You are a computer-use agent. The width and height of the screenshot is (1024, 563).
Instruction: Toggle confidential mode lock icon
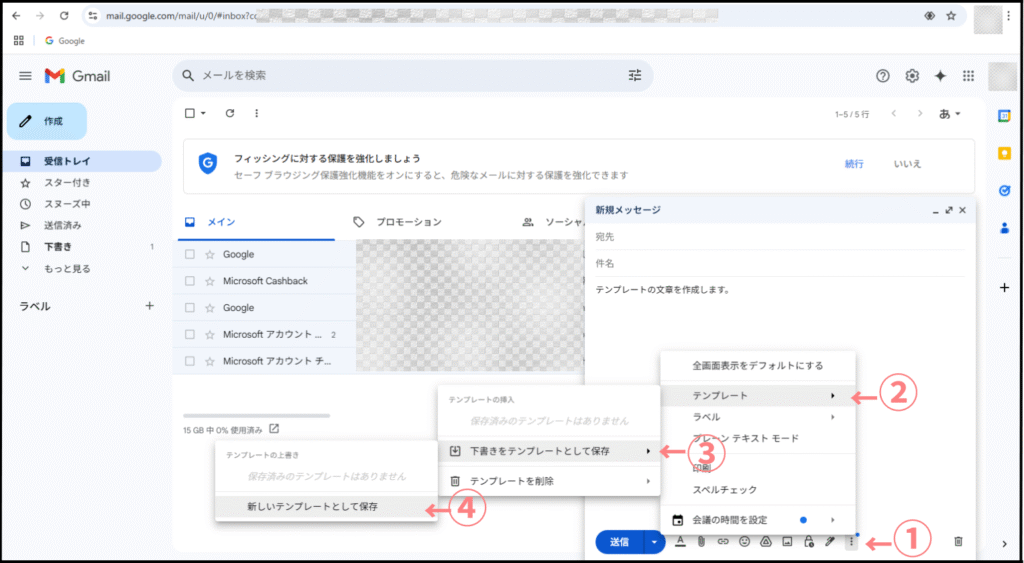[808, 541]
